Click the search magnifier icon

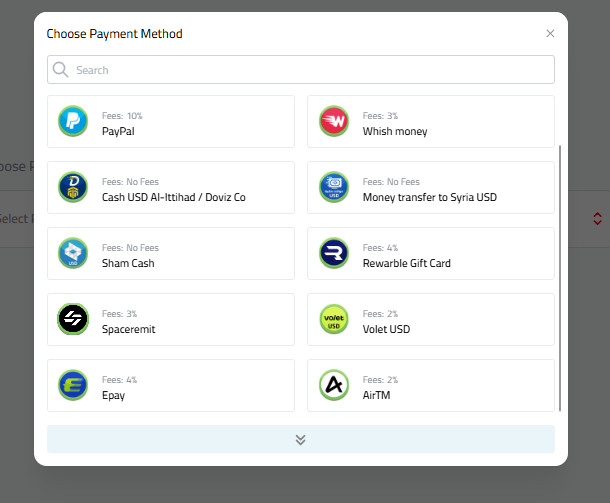coord(60,70)
